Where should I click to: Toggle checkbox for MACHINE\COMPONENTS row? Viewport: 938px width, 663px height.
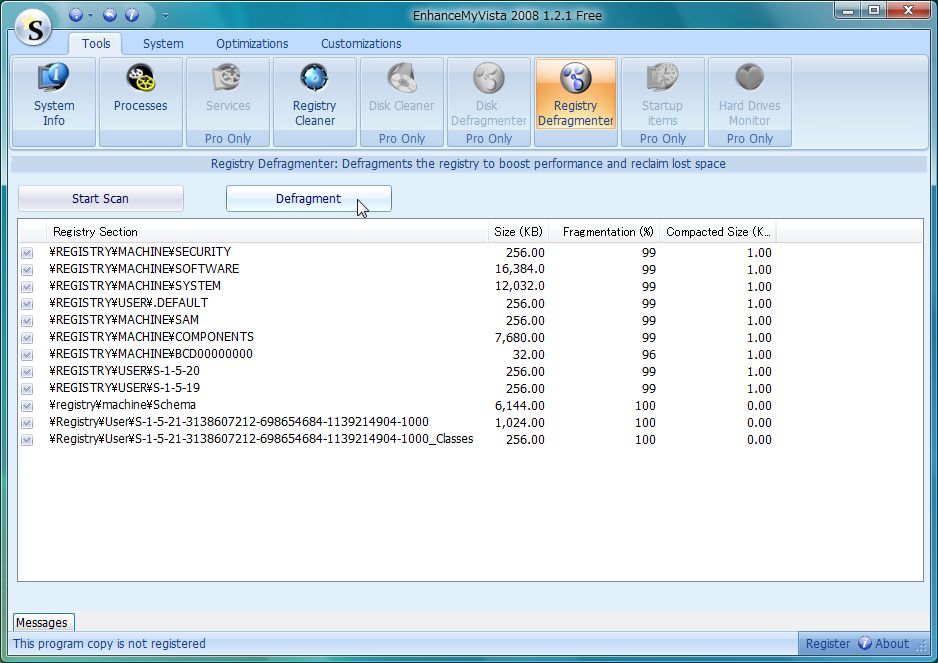pyautogui.click(x=27, y=337)
